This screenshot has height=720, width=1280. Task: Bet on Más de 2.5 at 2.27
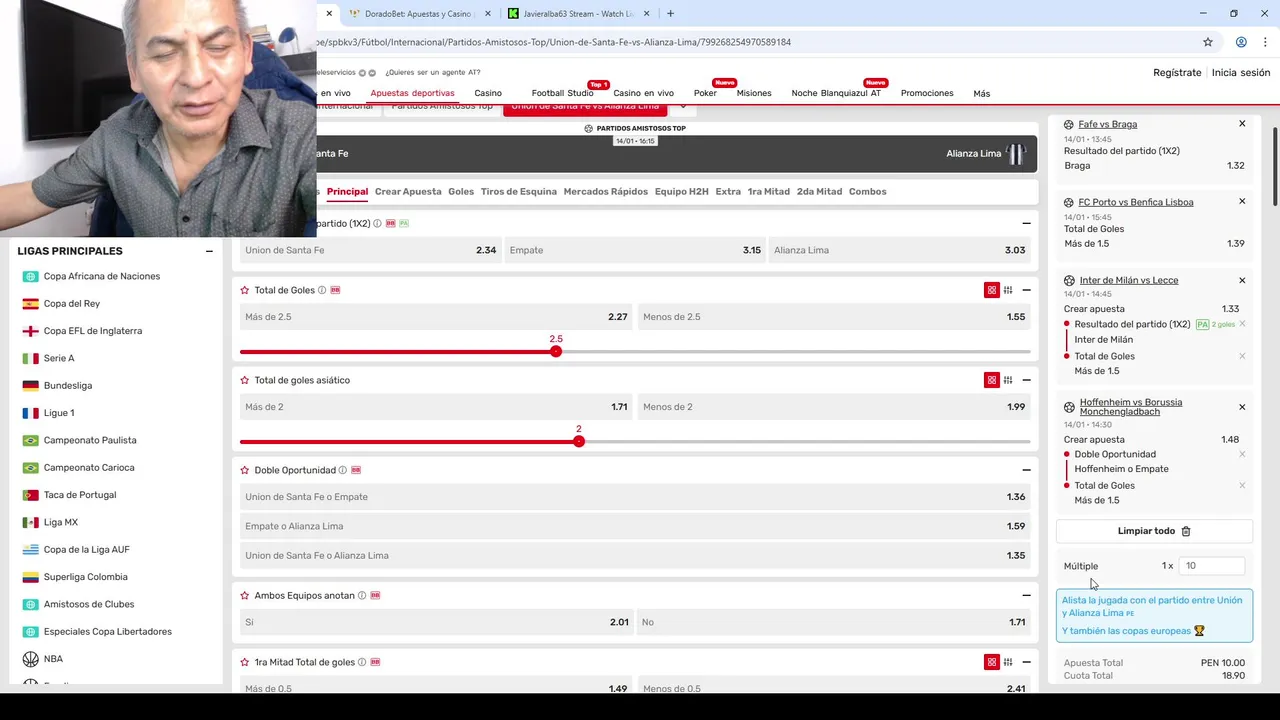[x=436, y=317]
